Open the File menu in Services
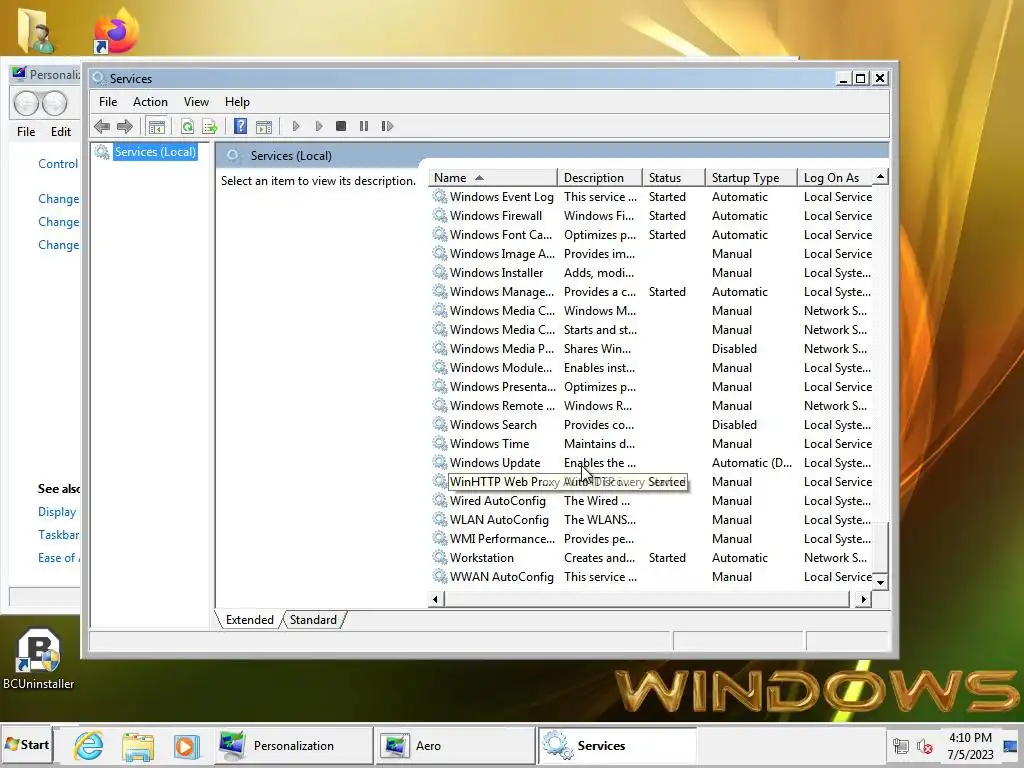1024x768 pixels. (x=108, y=102)
